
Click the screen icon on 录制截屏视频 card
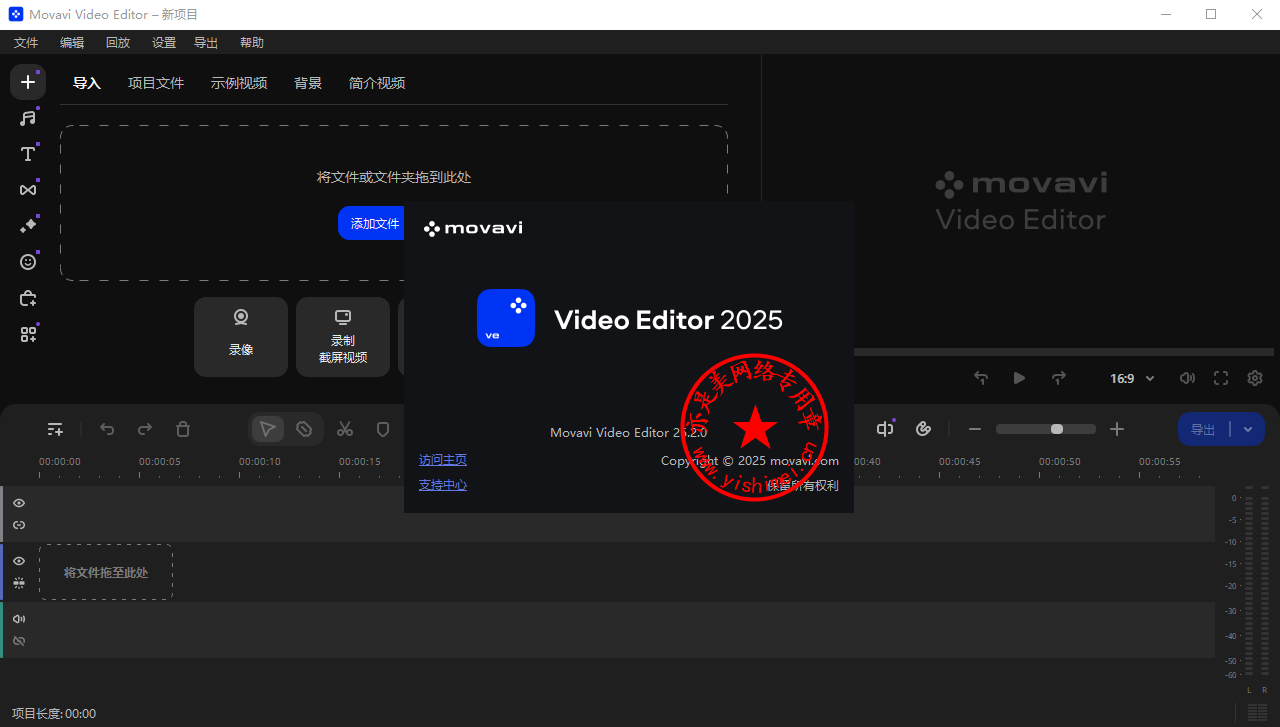(x=343, y=318)
